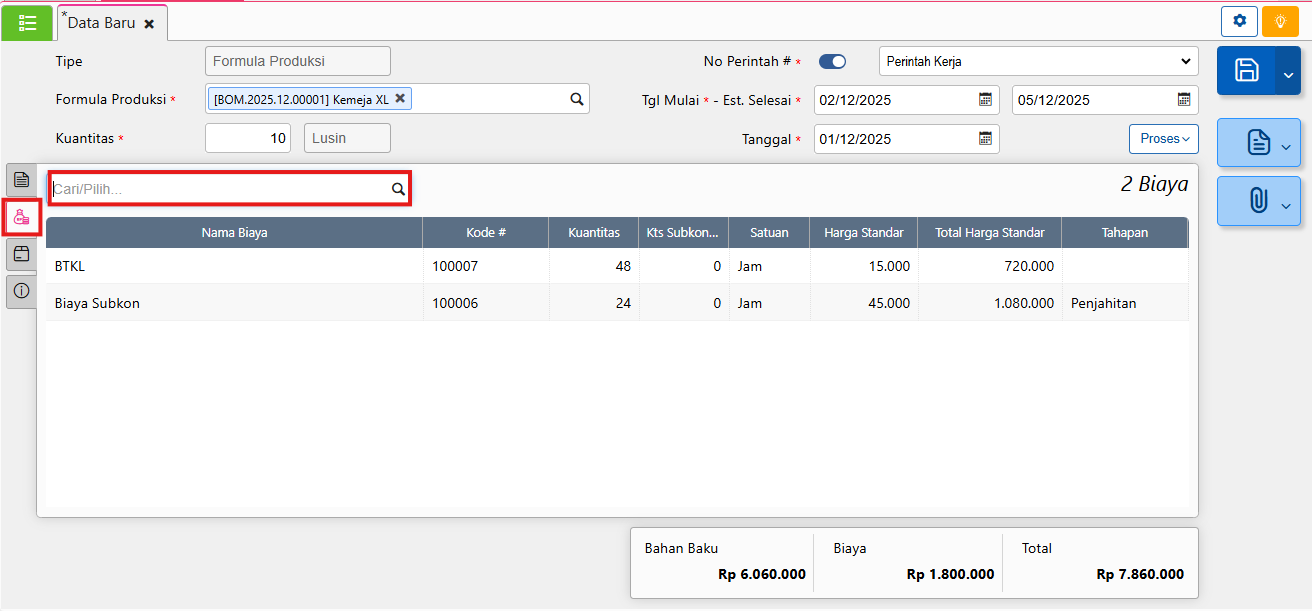
Task: Expand the Proses dropdown button
Action: click(1164, 139)
